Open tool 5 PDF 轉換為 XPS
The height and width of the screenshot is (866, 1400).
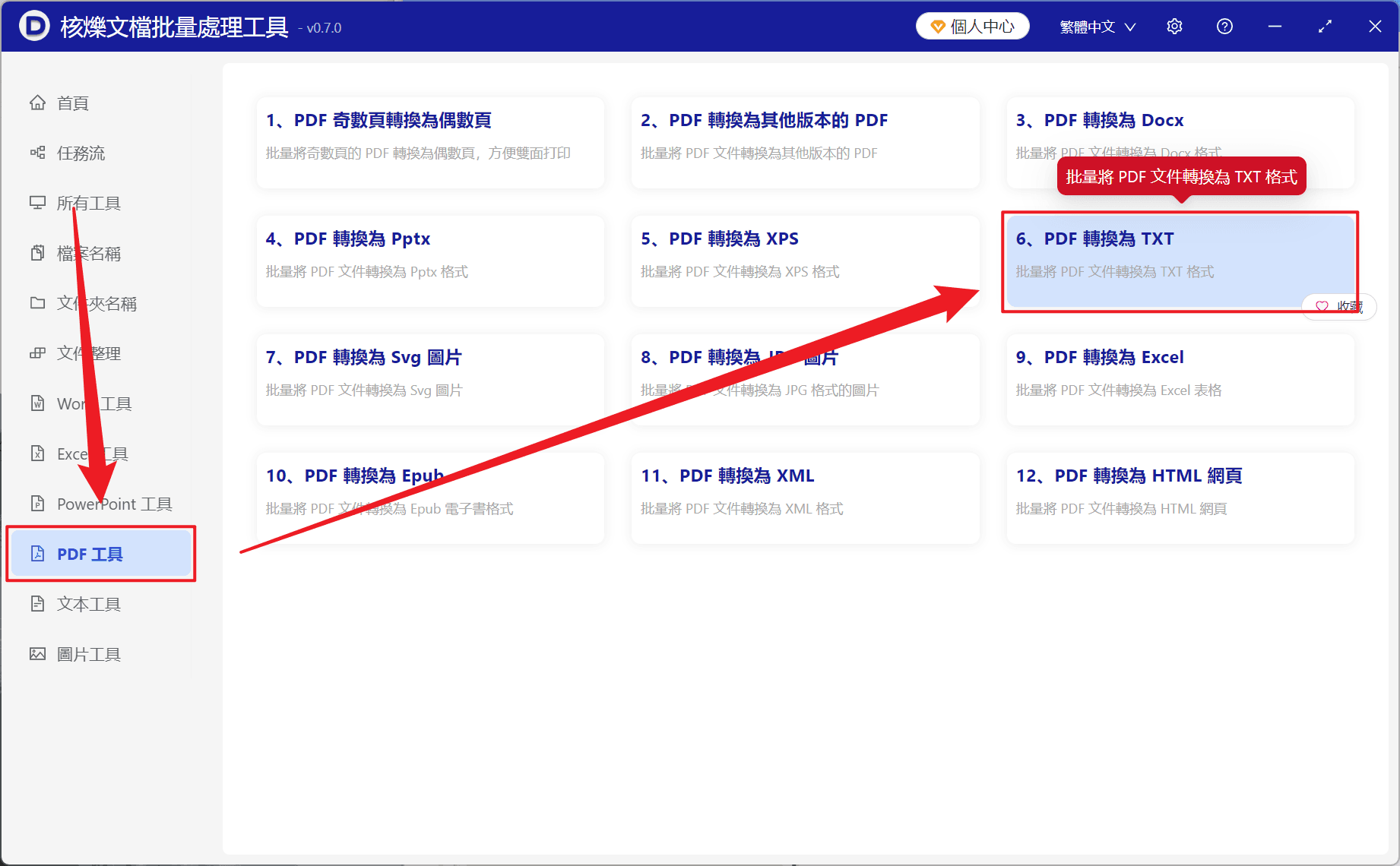(806, 261)
